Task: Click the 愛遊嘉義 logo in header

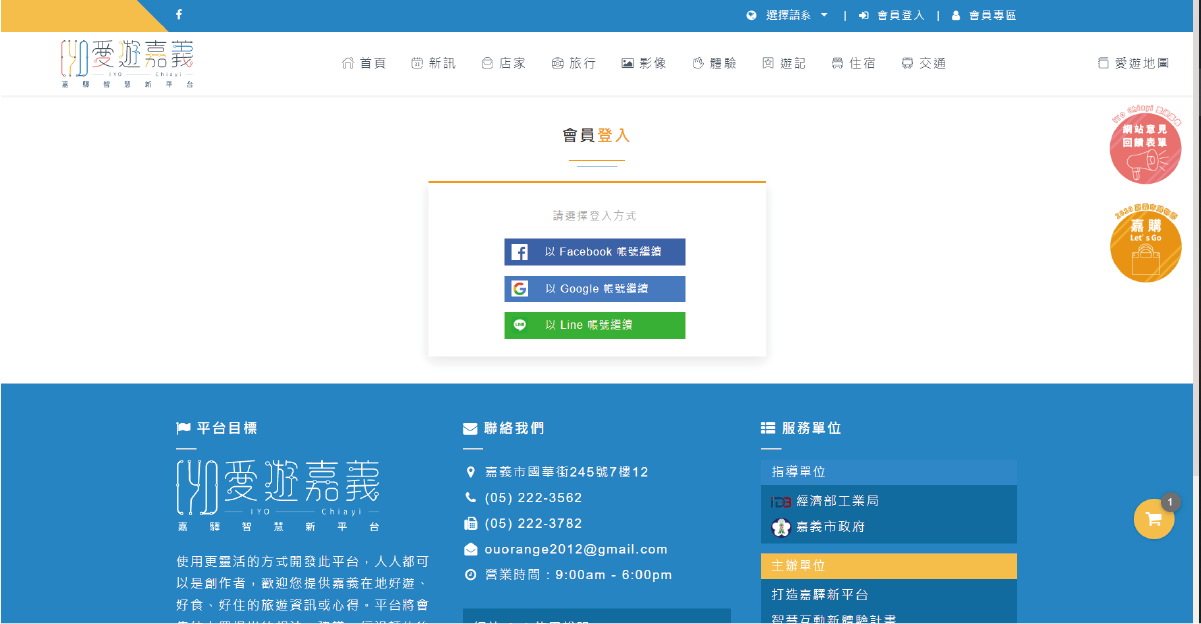Action: pyautogui.click(x=127, y=63)
